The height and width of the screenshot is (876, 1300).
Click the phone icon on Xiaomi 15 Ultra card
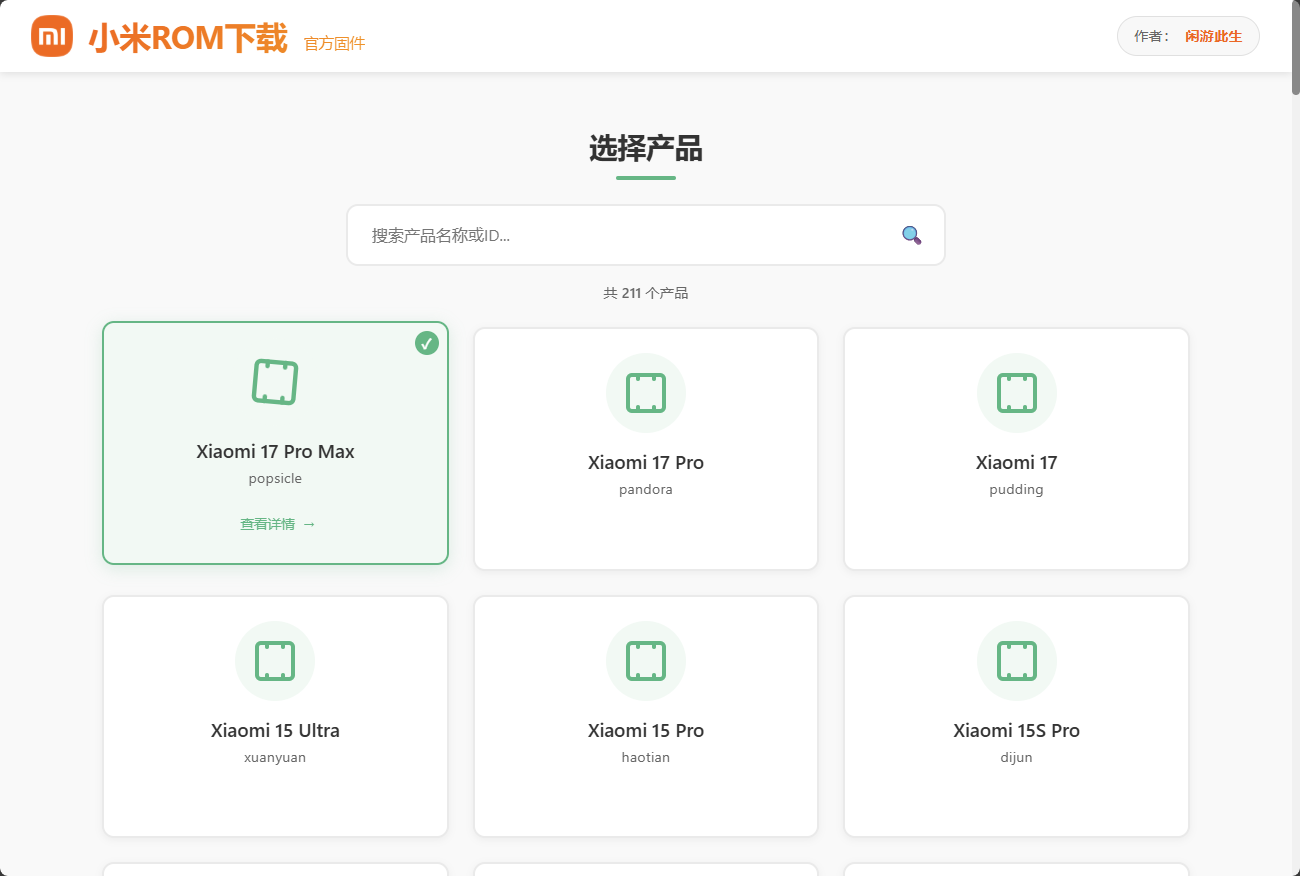pos(275,661)
